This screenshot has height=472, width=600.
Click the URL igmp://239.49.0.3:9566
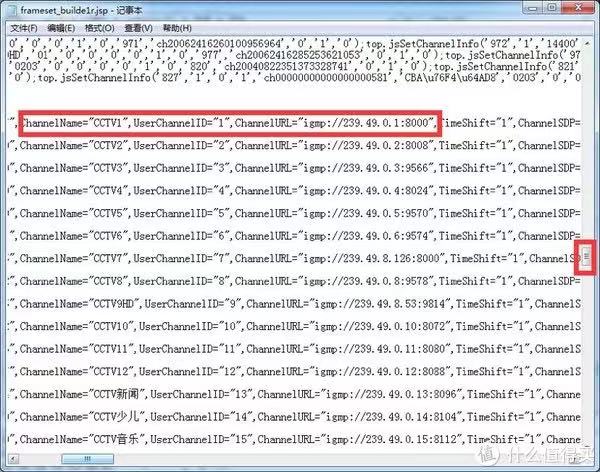coord(365,168)
